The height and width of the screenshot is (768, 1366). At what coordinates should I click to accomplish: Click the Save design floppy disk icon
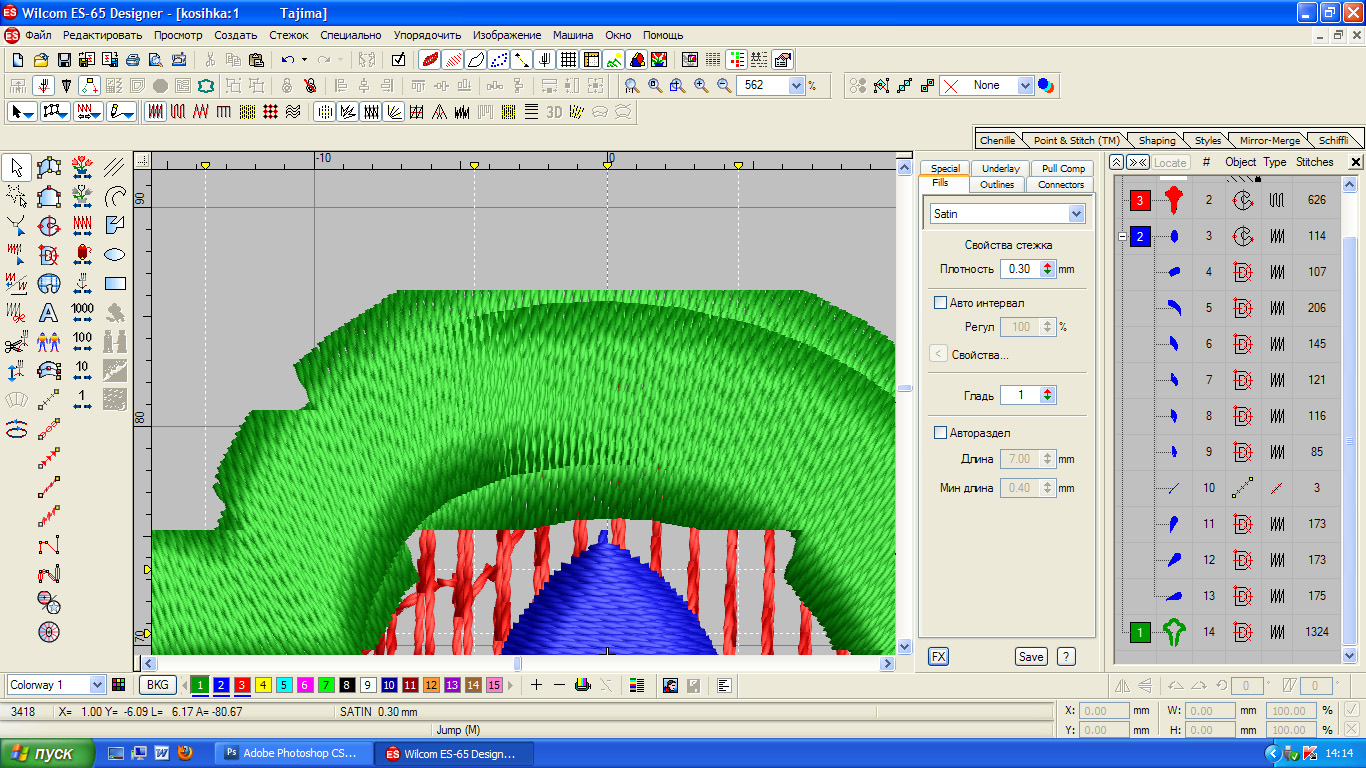click(64, 60)
